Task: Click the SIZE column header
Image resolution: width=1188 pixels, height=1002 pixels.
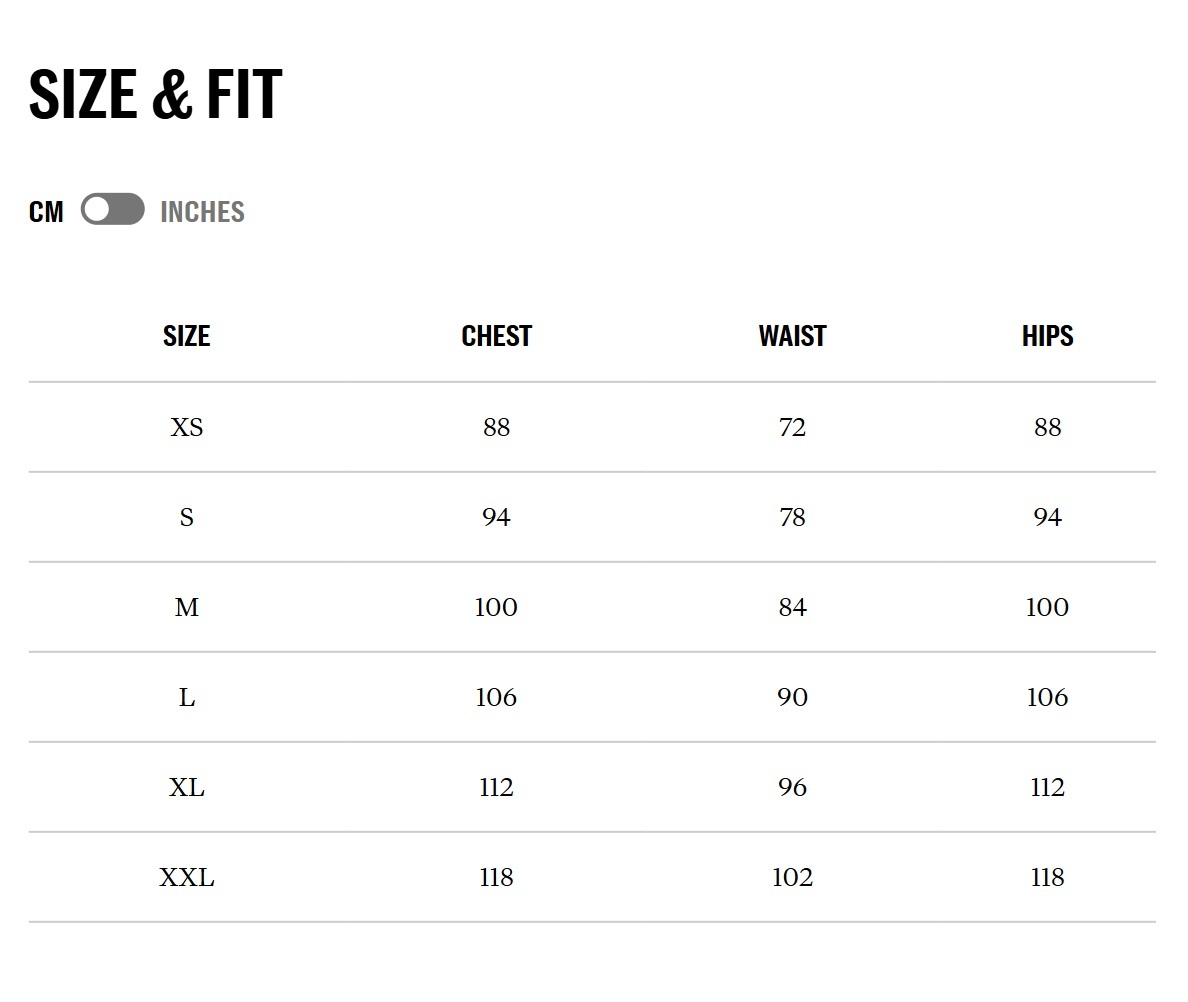Action: click(x=187, y=336)
